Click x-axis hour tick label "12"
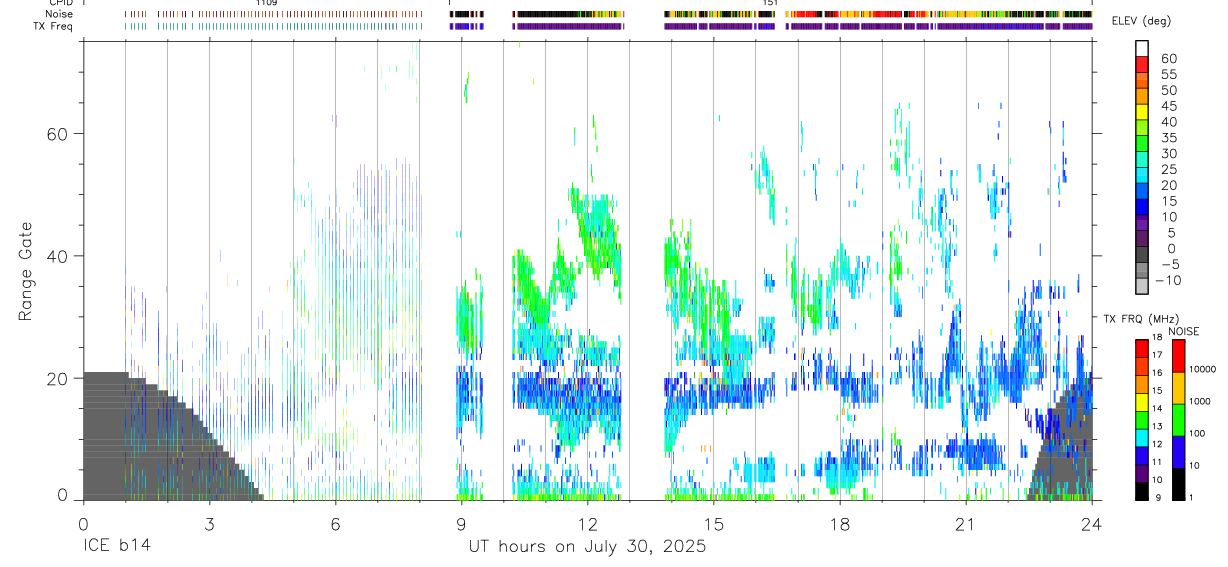This screenshot has height=567, width=1228. pyautogui.click(x=587, y=524)
